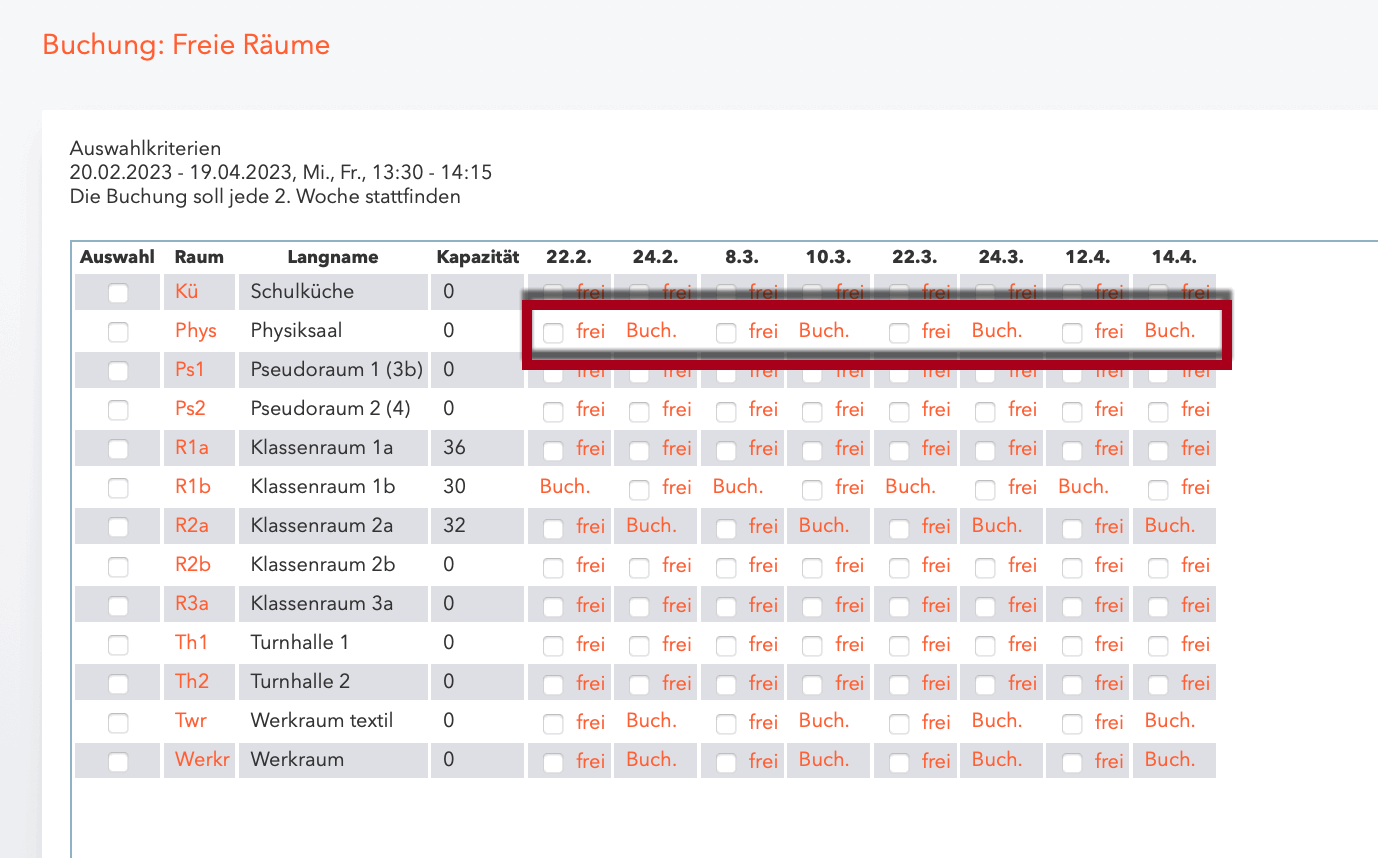This screenshot has height=858, width=1378.
Task: View Physiksaal's Buch. booking on 14.4.
Action: pyautogui.click(x=1170, y=330)
